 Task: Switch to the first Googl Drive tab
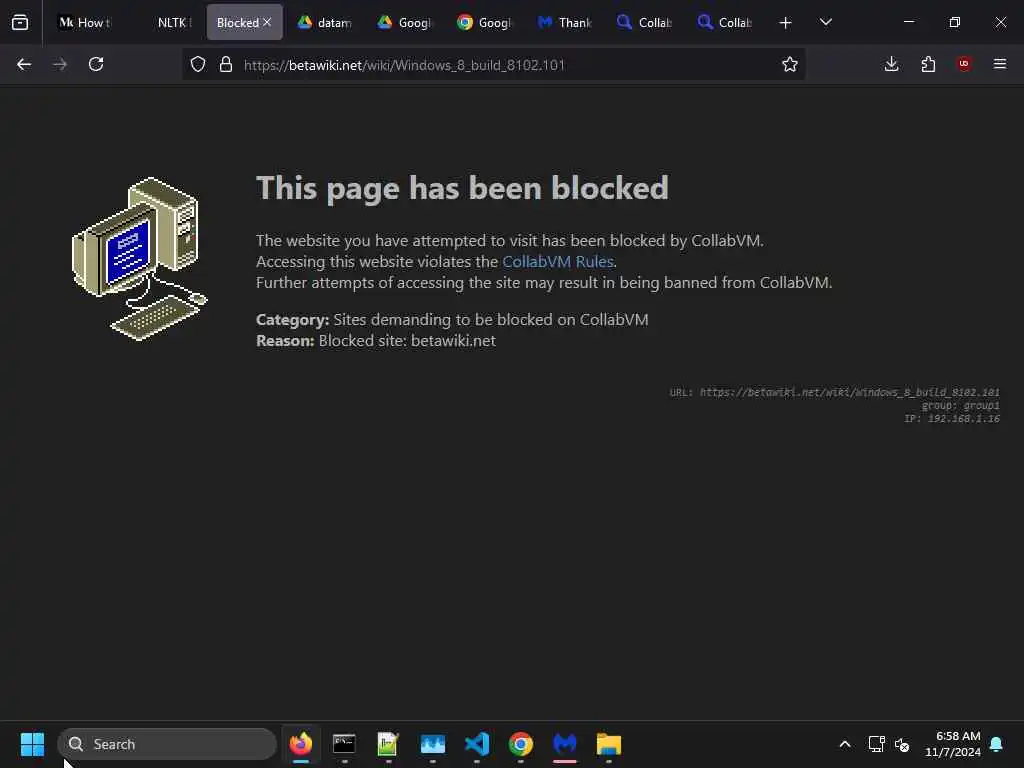(405, 22)
